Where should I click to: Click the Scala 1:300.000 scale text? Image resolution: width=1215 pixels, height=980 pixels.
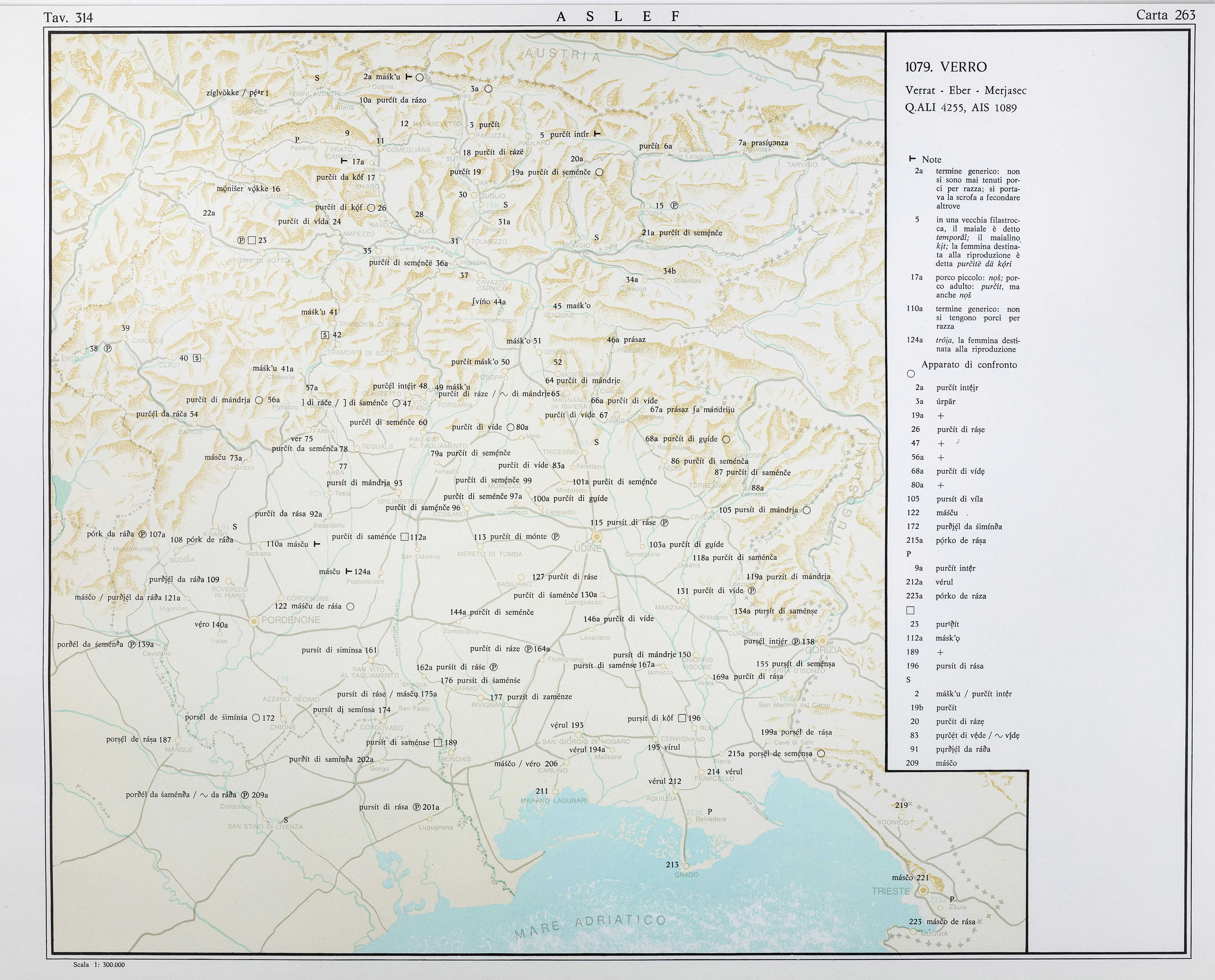pyautogui.click(x=99, y=965)
